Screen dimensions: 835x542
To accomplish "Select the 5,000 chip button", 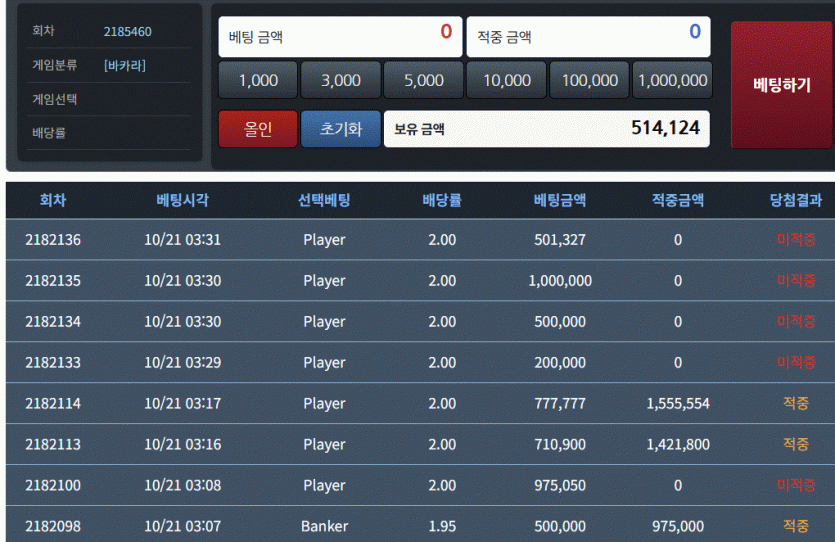I will 423,80.
